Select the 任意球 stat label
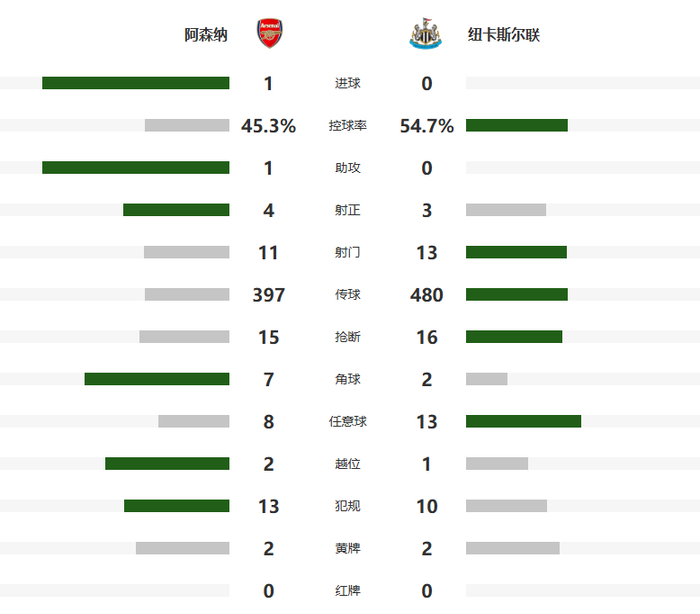The image size is (700, 614). pyautogui.click(x=348, y=422)
